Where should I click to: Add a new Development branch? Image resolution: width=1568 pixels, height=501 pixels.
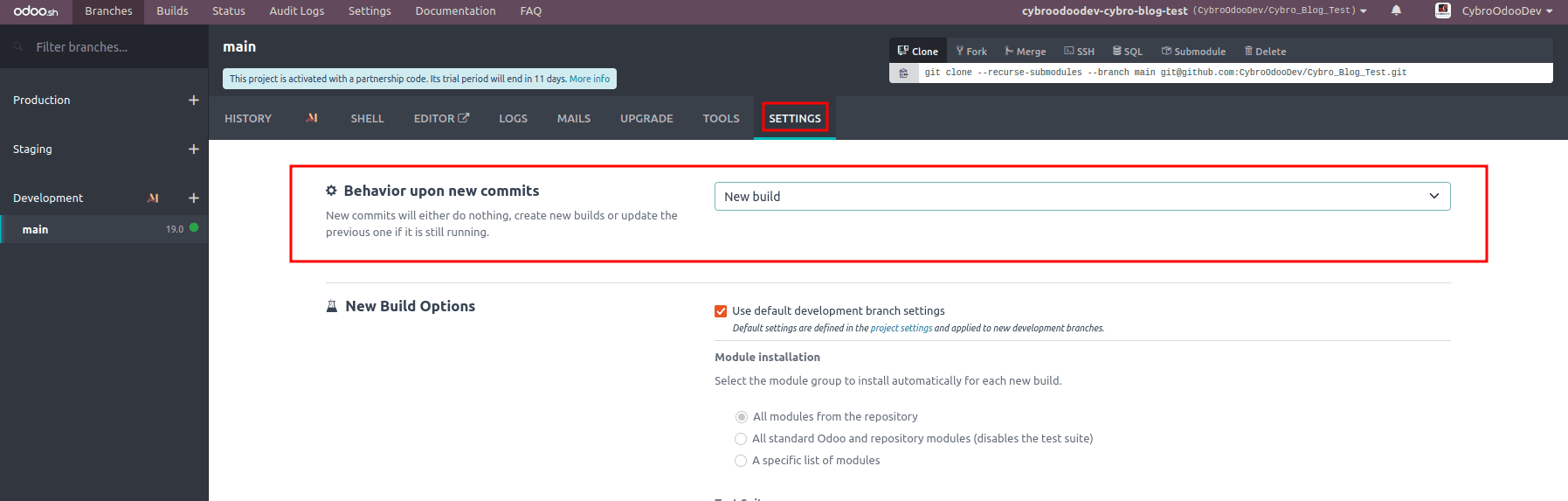194,198
